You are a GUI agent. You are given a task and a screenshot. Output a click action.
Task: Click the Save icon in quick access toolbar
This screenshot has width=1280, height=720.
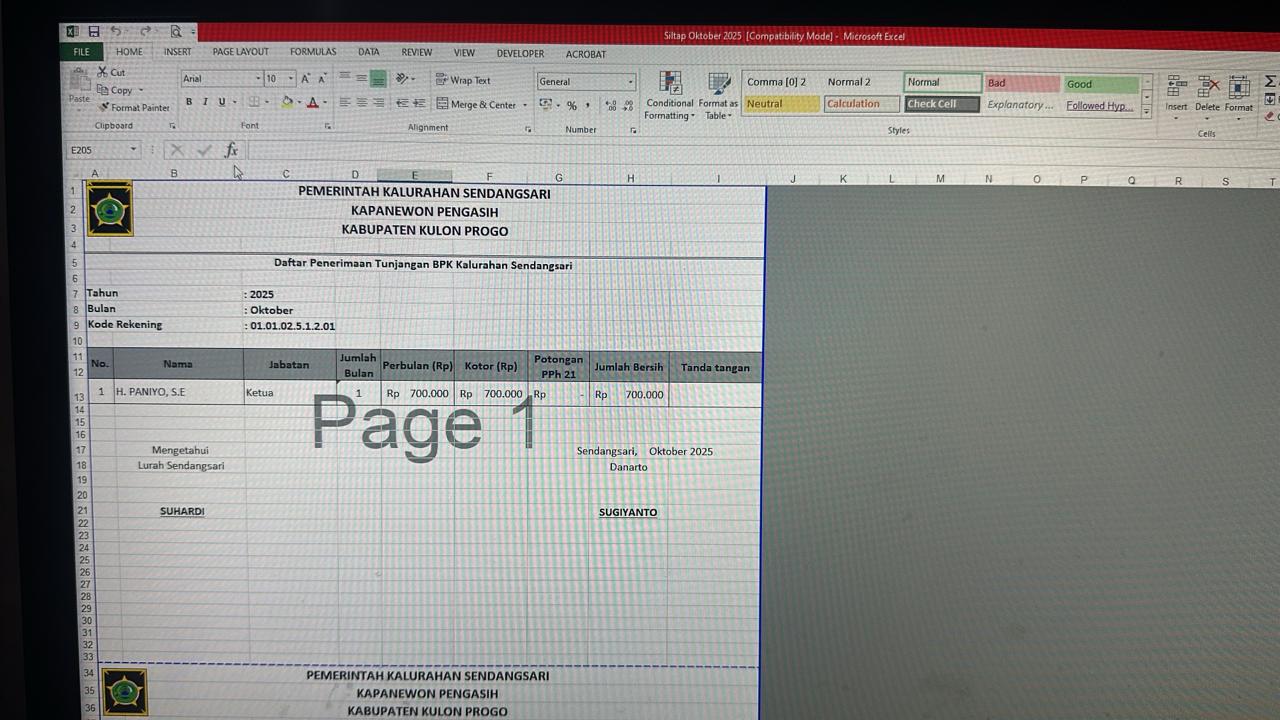coord(93,32)
